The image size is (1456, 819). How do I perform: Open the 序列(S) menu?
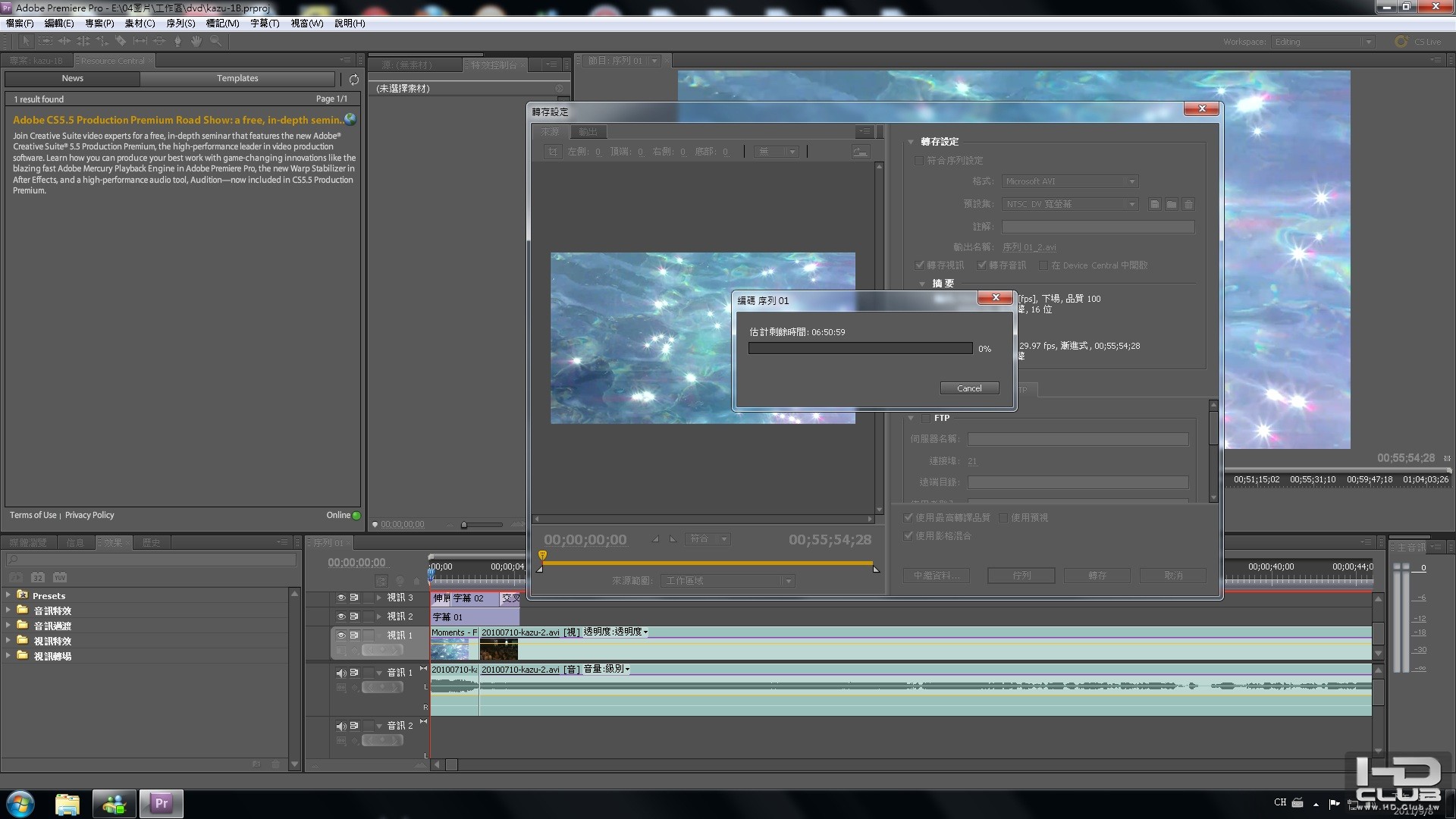[180, 24]
